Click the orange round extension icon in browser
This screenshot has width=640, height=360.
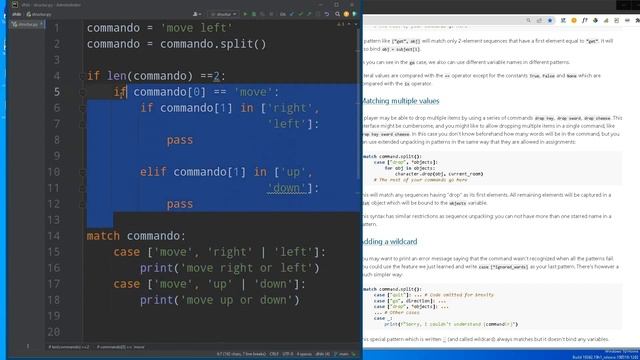coord(574,20)
